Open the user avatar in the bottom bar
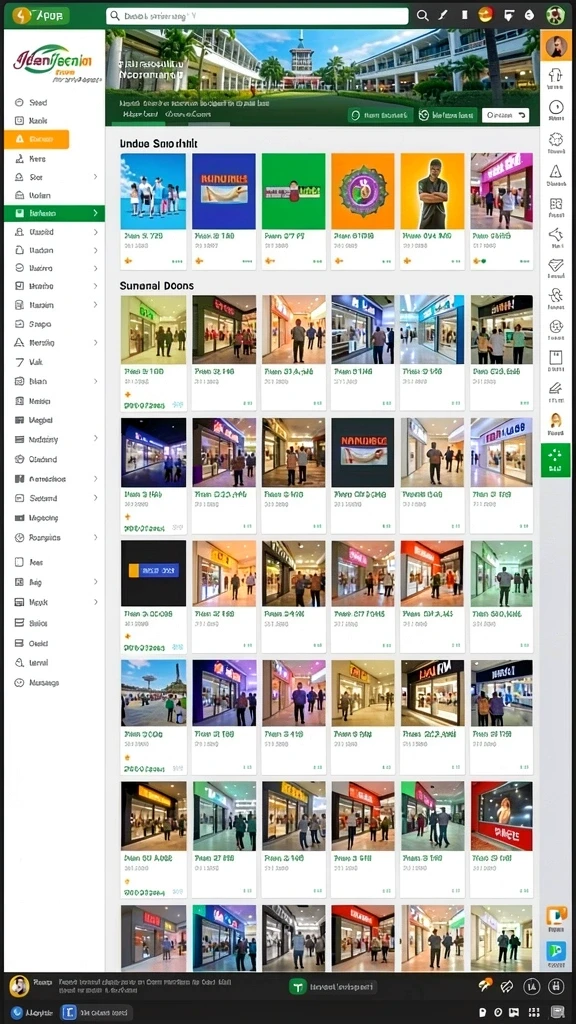This screenshot has height=1024, width=576. coord(19,986)
